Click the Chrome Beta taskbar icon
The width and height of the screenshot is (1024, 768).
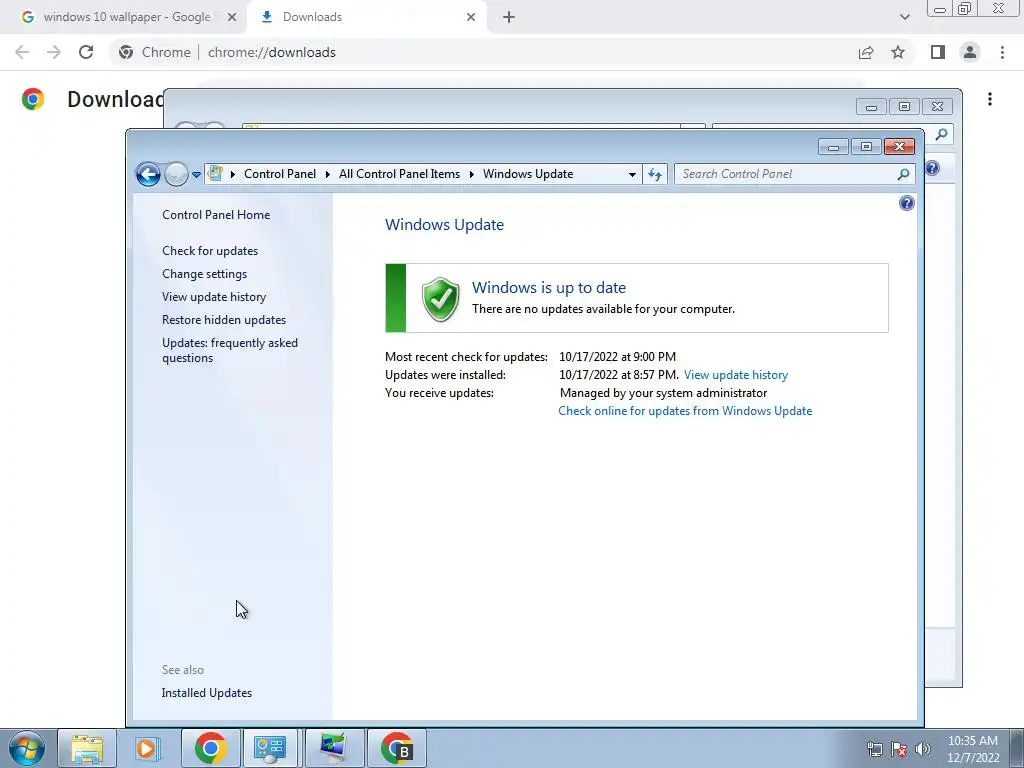(397, 748)
